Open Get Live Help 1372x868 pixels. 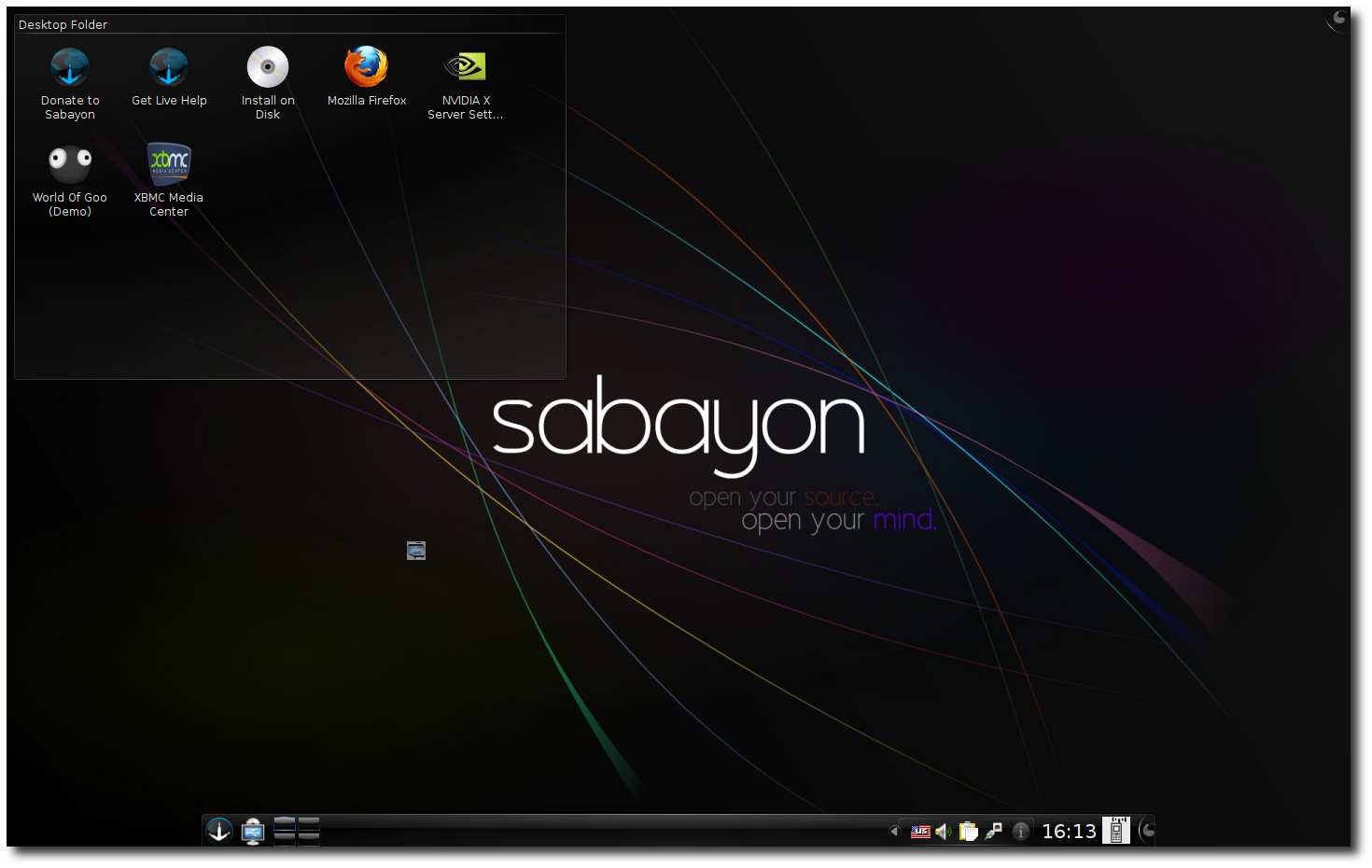[x=168, y=67]
